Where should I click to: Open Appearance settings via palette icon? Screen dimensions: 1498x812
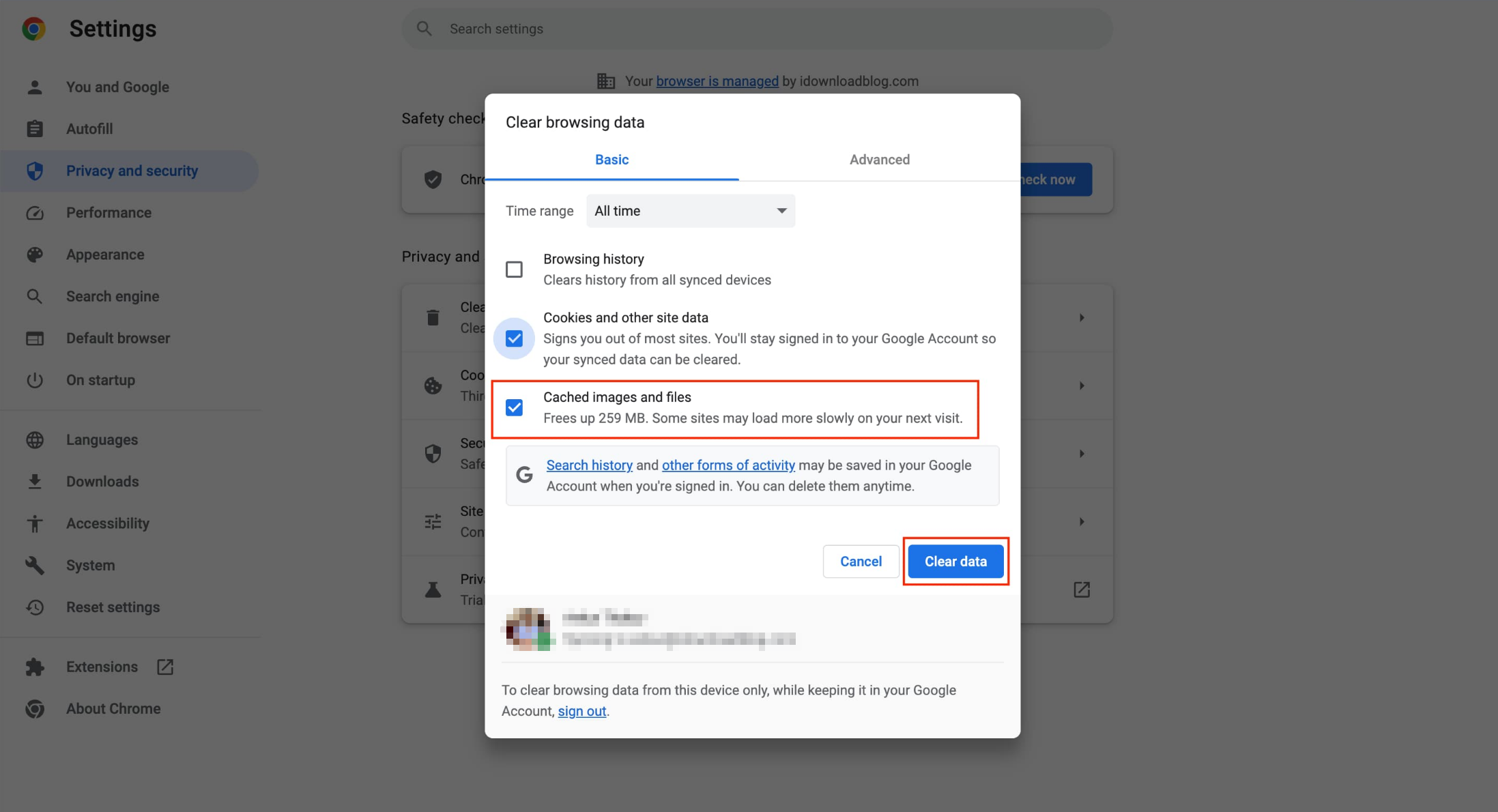tap(35, 254)
